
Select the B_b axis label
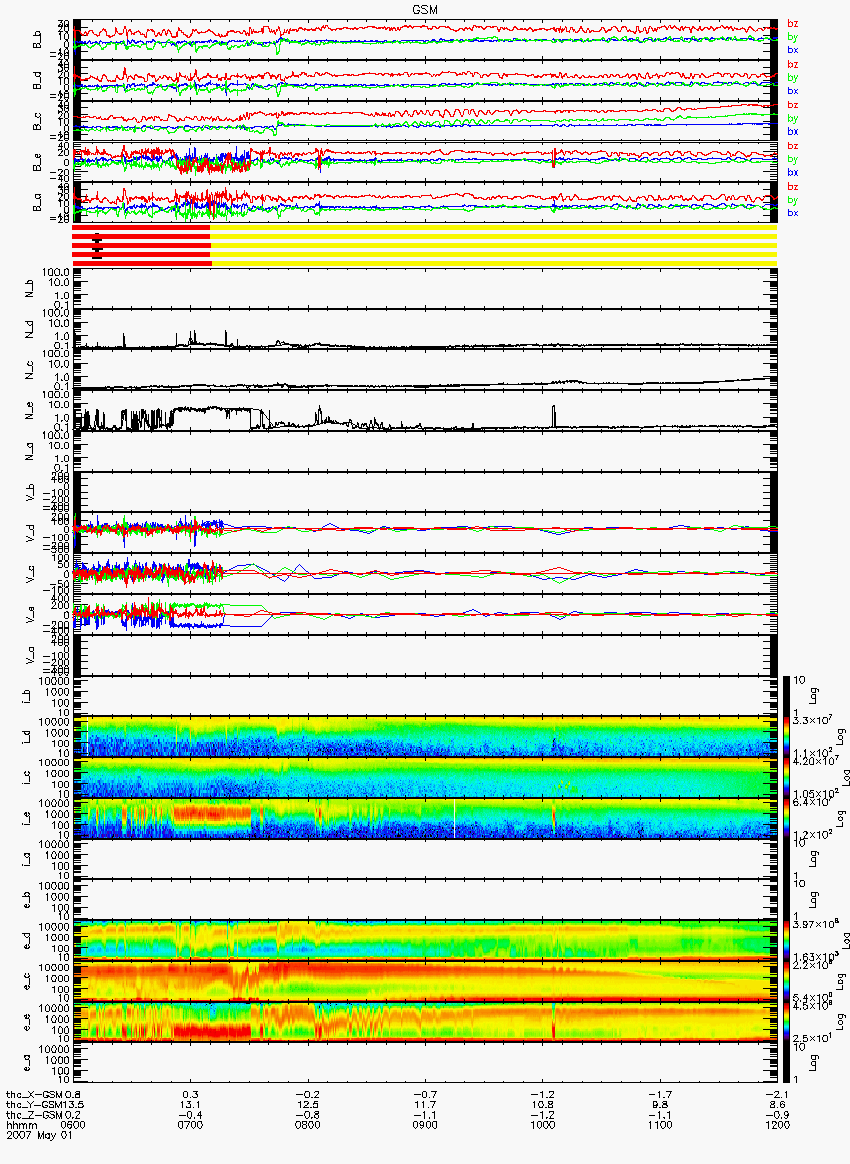click(x=37, y=40)
